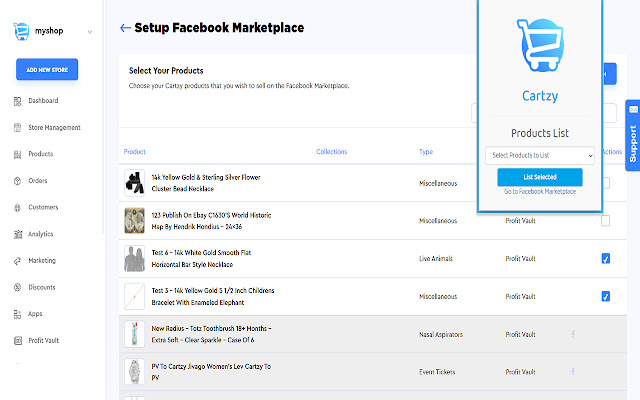
Task: Sort by the Product column header
Action: point(135,152)
